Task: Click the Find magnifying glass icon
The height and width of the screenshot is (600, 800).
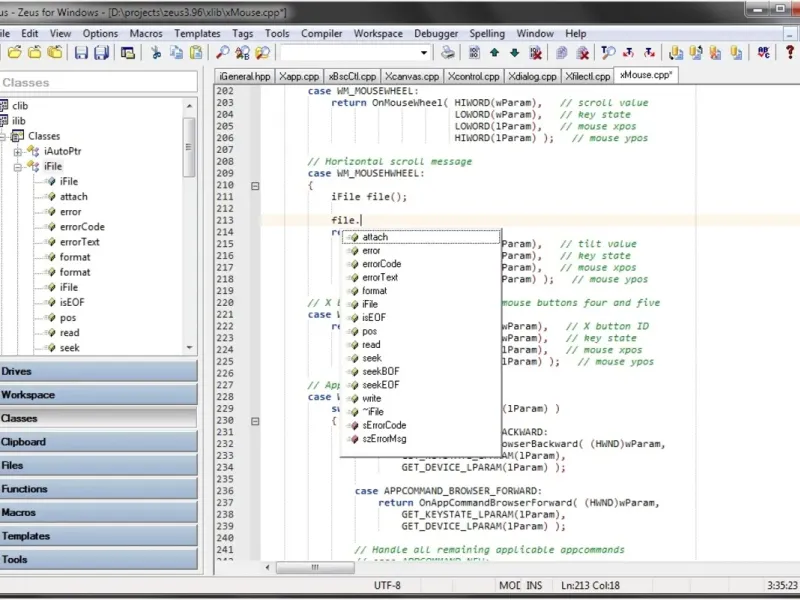Action: click(222, 53)
